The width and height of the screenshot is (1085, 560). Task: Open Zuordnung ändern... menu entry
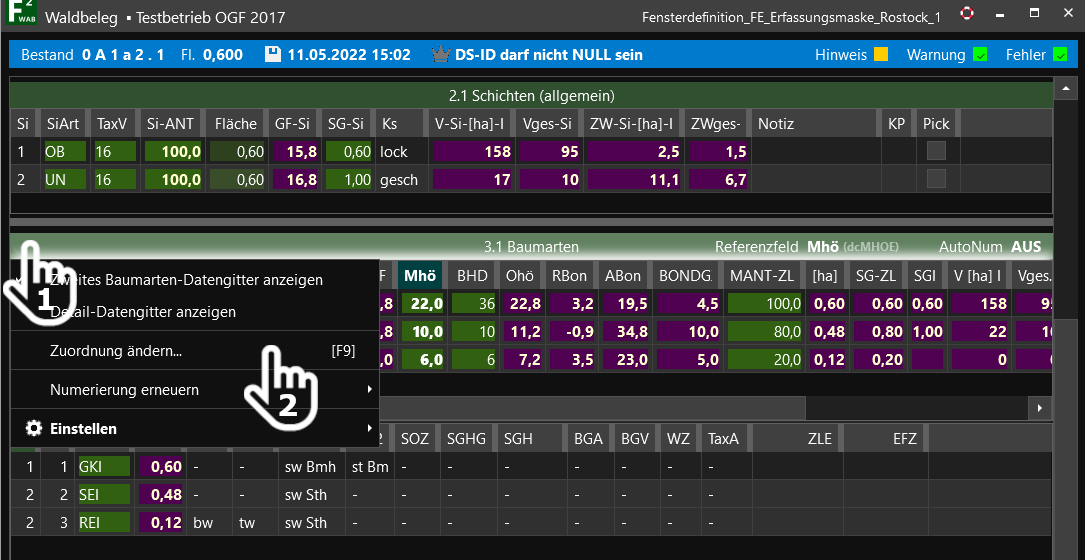(x=116, y=351)
